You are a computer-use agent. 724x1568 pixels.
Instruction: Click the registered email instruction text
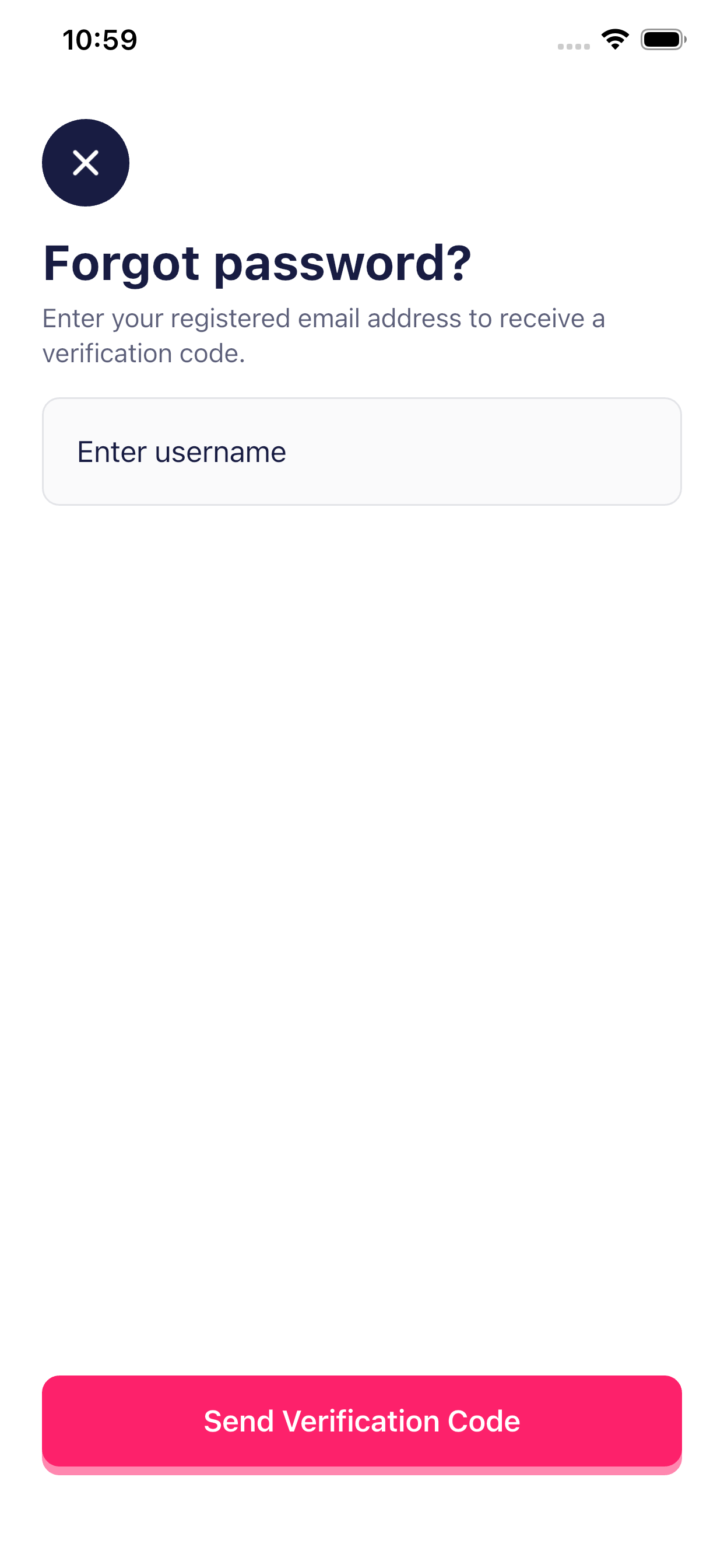(x=323, y=319)
